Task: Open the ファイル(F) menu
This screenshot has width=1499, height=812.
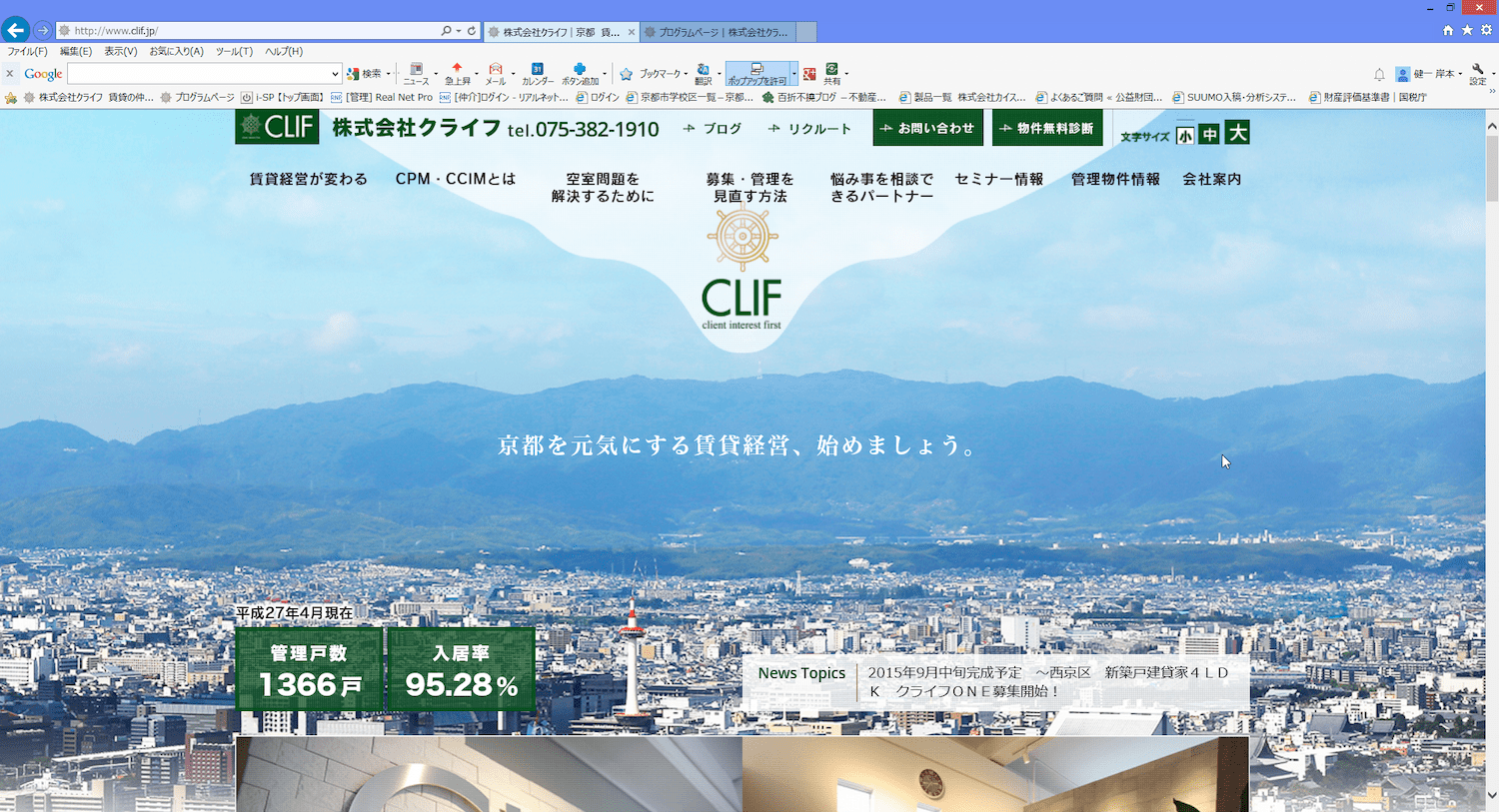Action: [x=27, y=52]
